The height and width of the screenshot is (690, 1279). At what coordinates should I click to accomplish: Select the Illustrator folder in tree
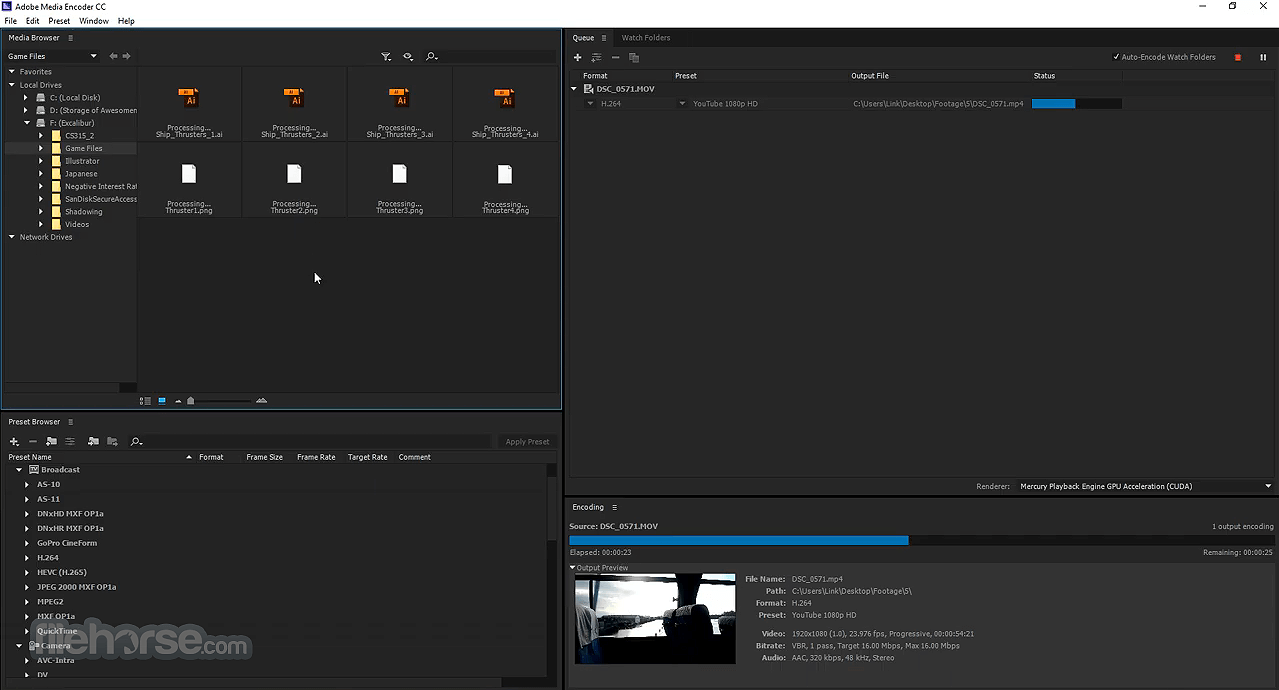82,161
